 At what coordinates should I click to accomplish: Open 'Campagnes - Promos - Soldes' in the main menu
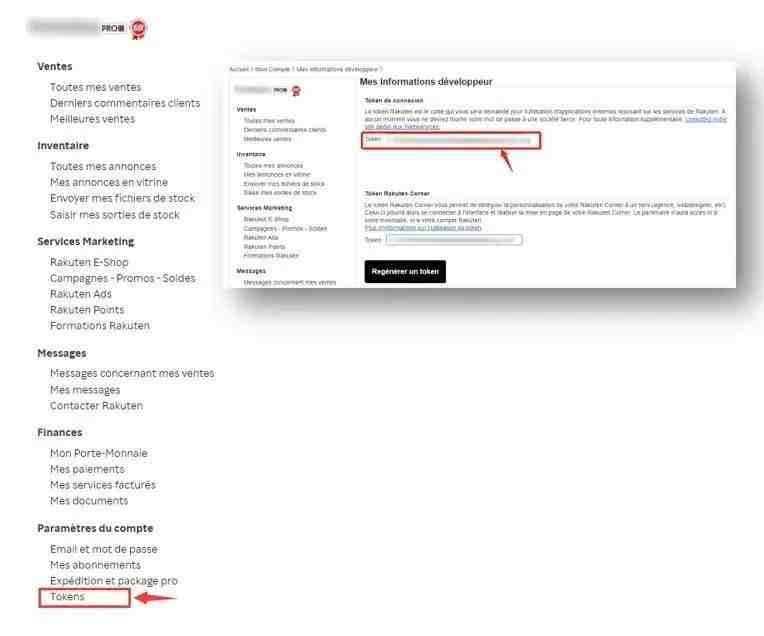(x=122, y=278)
